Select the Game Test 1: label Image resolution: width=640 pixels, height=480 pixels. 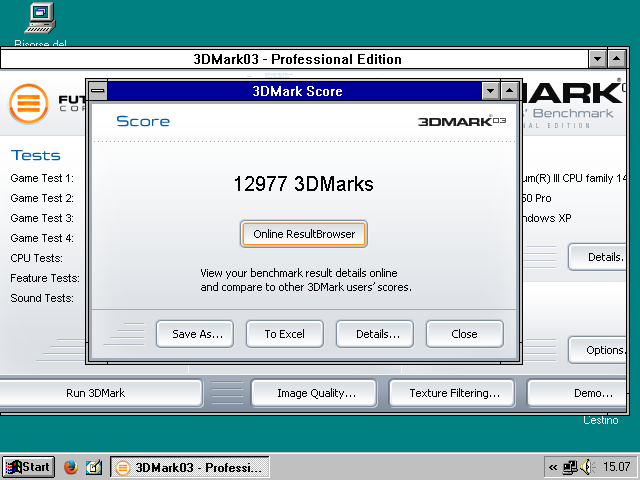point(42,178)
